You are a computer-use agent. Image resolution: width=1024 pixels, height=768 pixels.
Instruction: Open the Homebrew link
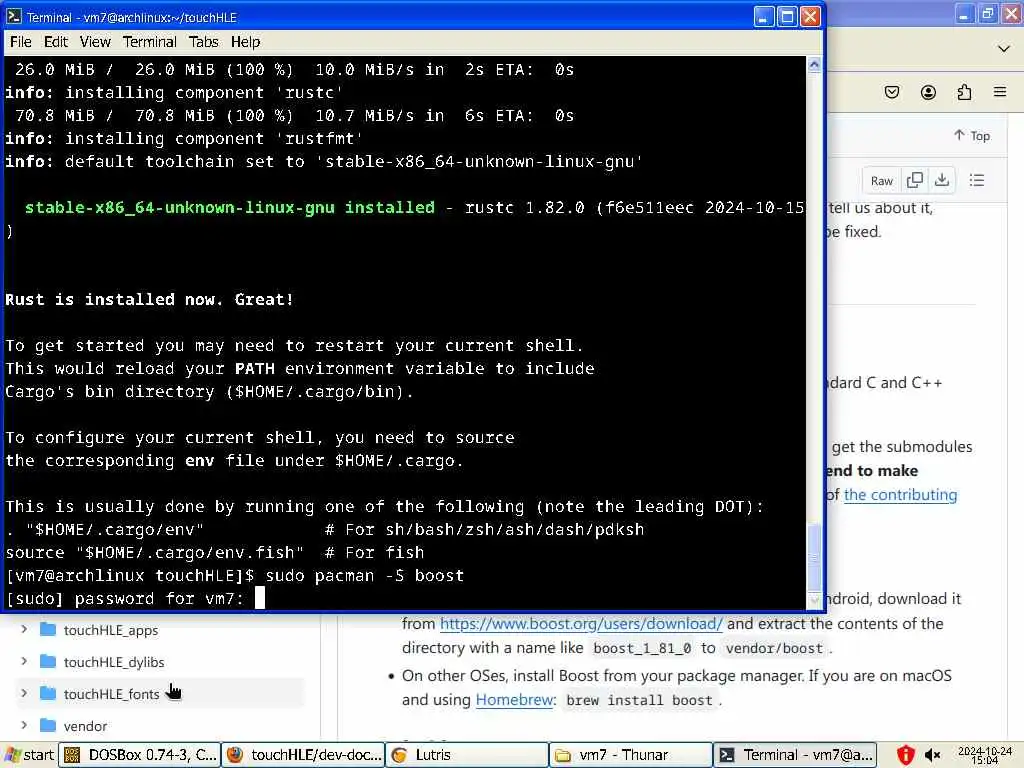pos(514,700)
